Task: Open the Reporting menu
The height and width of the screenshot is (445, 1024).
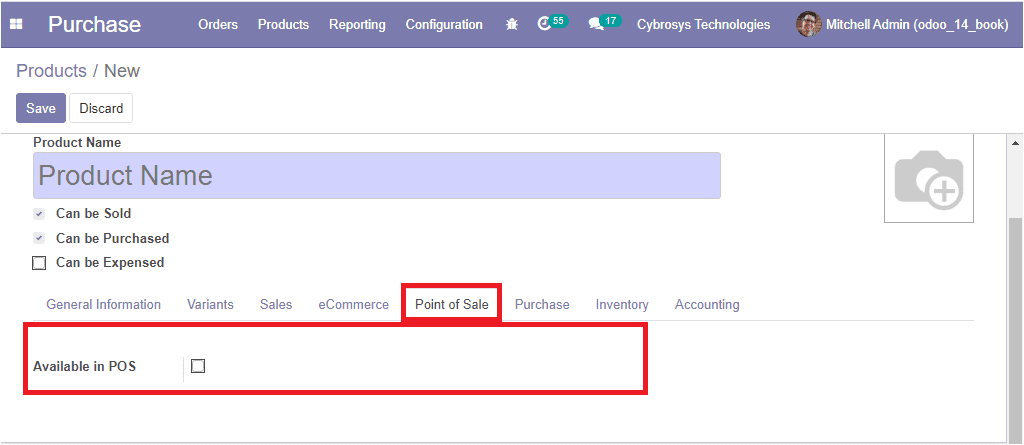Action: (357, 24)
